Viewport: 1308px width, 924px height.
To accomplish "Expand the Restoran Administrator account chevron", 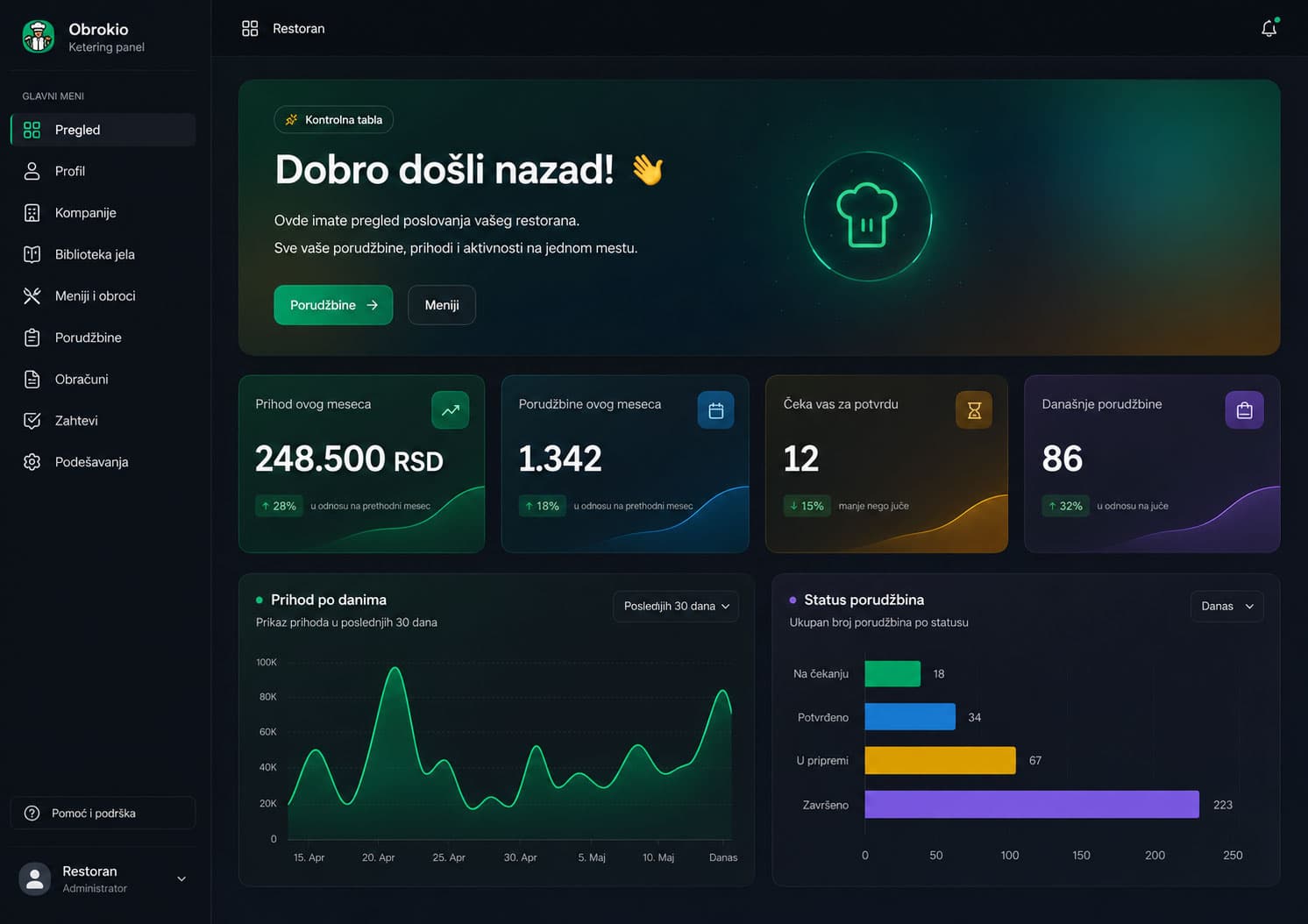I will (x=181, y=878).
